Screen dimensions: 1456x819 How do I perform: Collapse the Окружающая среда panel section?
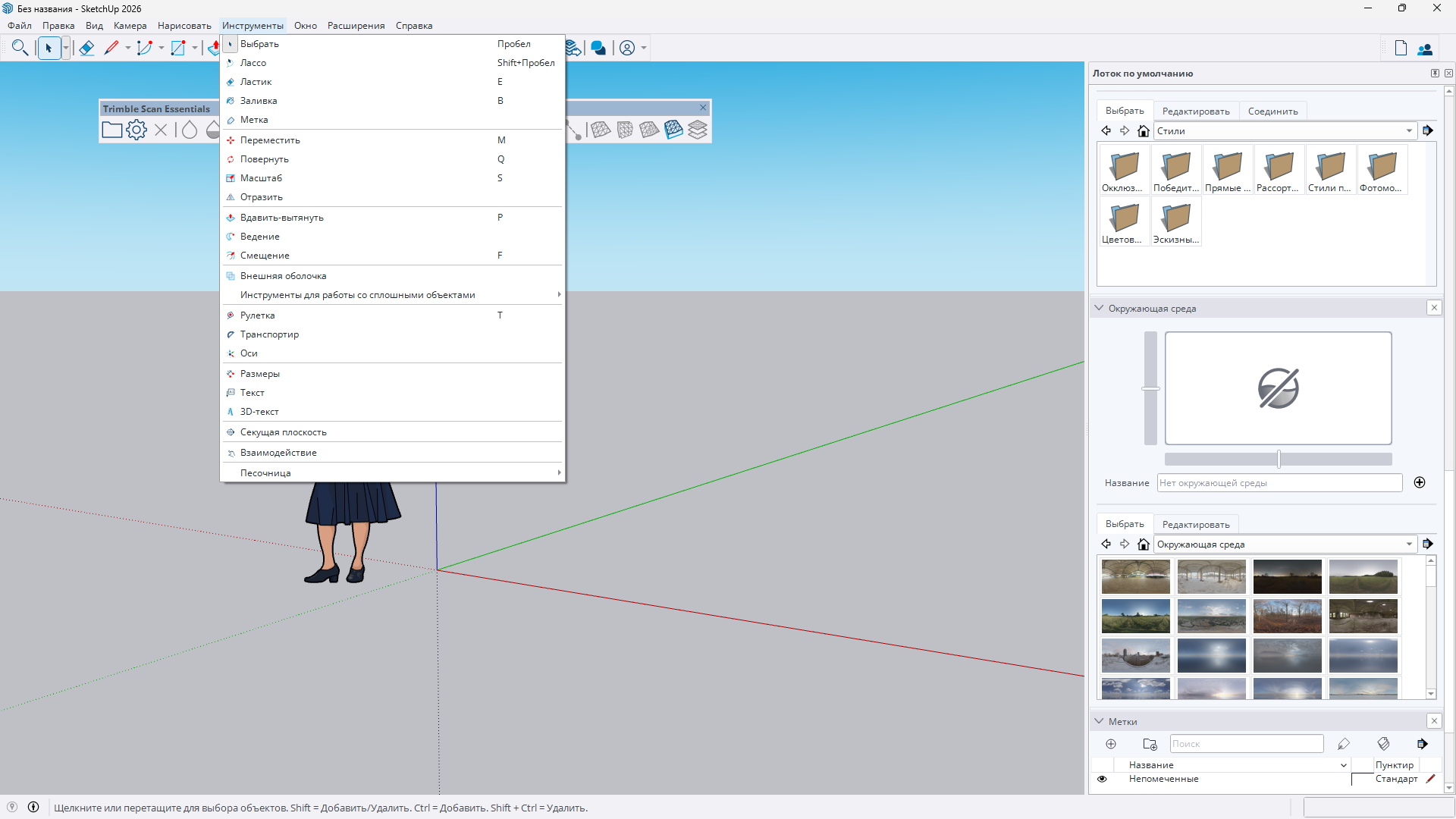point(1099,308)
